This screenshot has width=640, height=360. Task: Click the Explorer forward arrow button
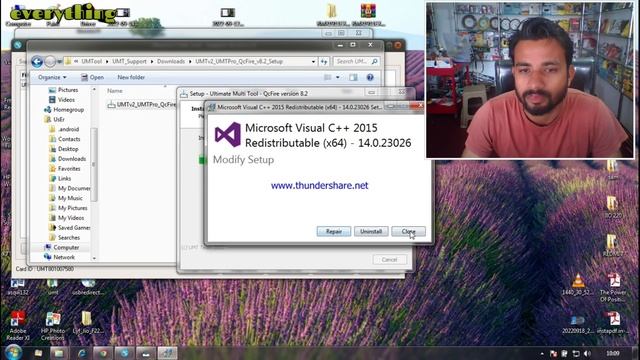tap(50, 62)
